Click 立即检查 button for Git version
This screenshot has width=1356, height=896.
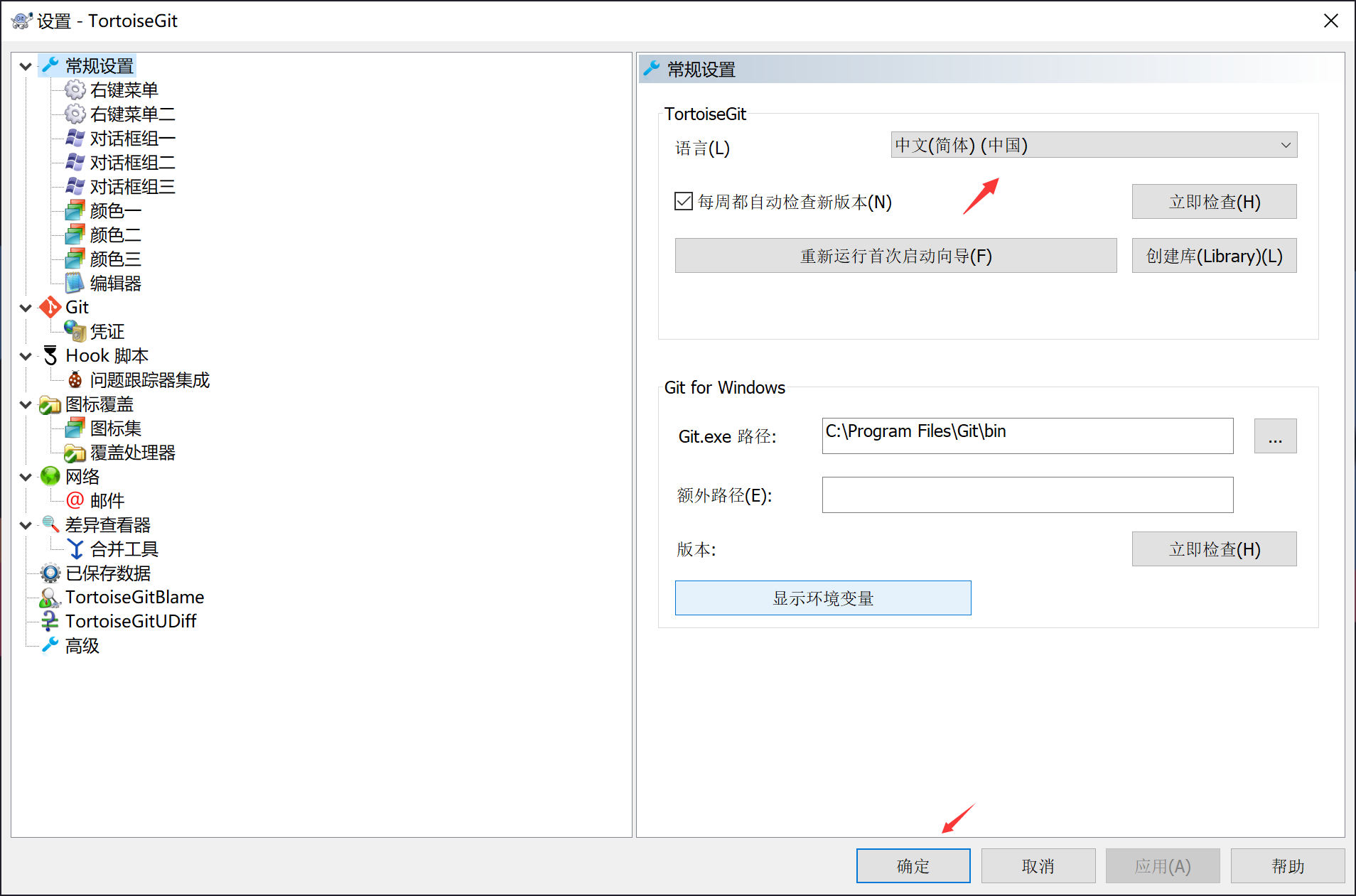(1214, 549)
